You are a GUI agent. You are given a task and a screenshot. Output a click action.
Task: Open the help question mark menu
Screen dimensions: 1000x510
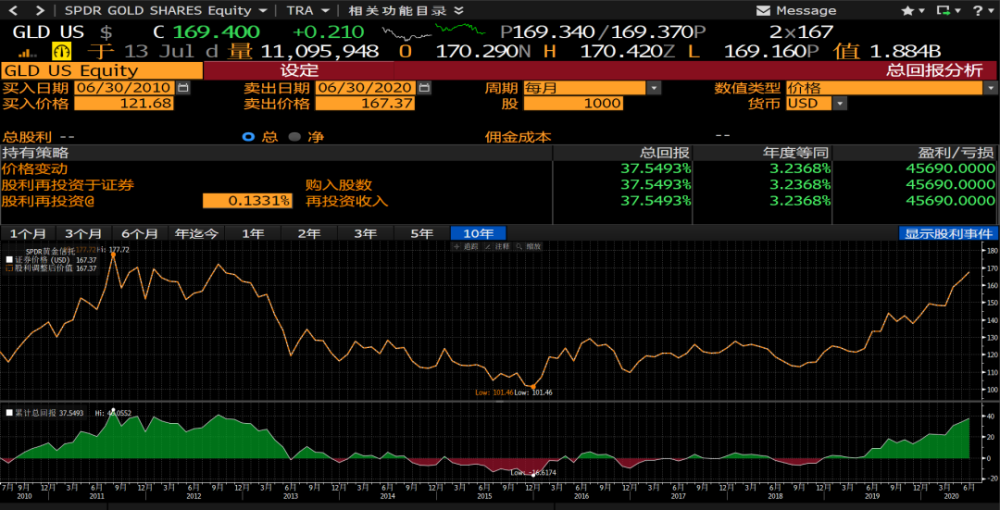pos(982,11)
